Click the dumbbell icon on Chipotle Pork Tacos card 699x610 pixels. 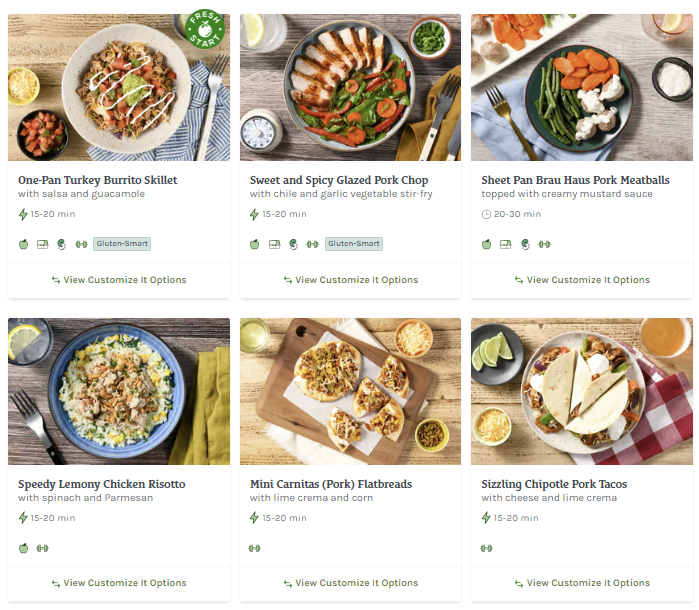487,548
